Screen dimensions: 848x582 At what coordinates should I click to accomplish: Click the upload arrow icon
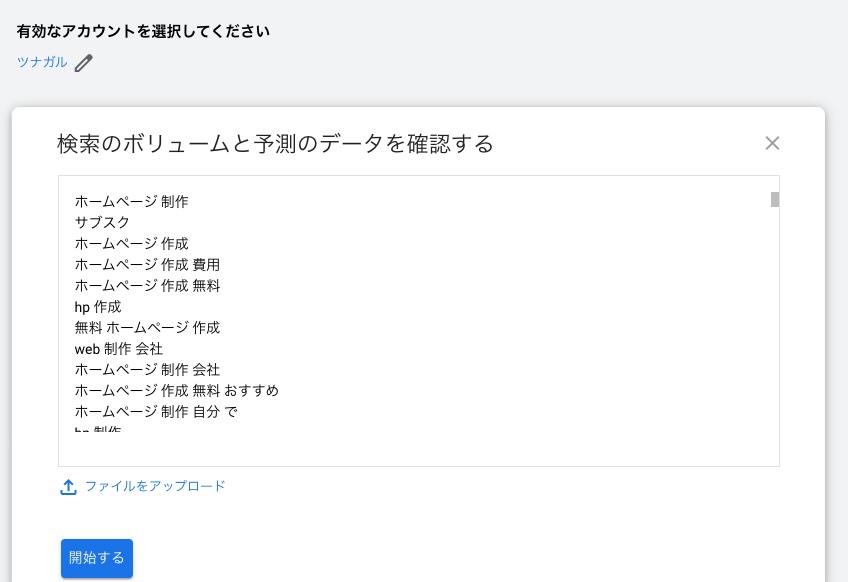(x=69, y=487)
